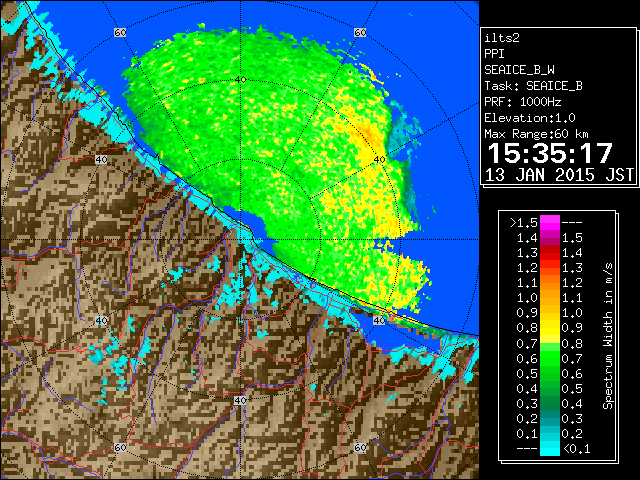Click the 60 range label in the southwest
Screen dimensions: 640x480
(x=120, y=447)
